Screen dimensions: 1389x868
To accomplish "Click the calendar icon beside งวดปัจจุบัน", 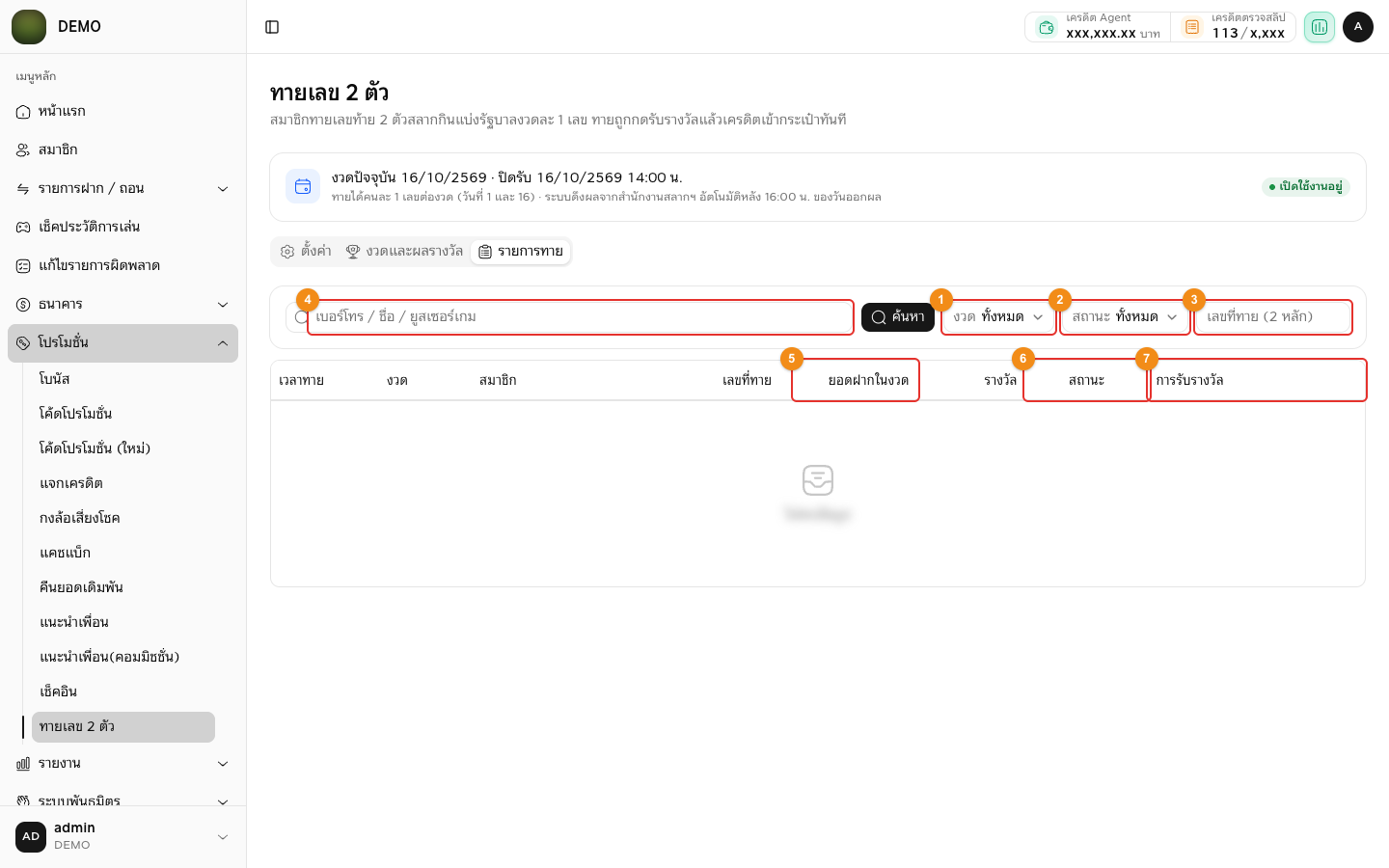I will tap(303, 186).
